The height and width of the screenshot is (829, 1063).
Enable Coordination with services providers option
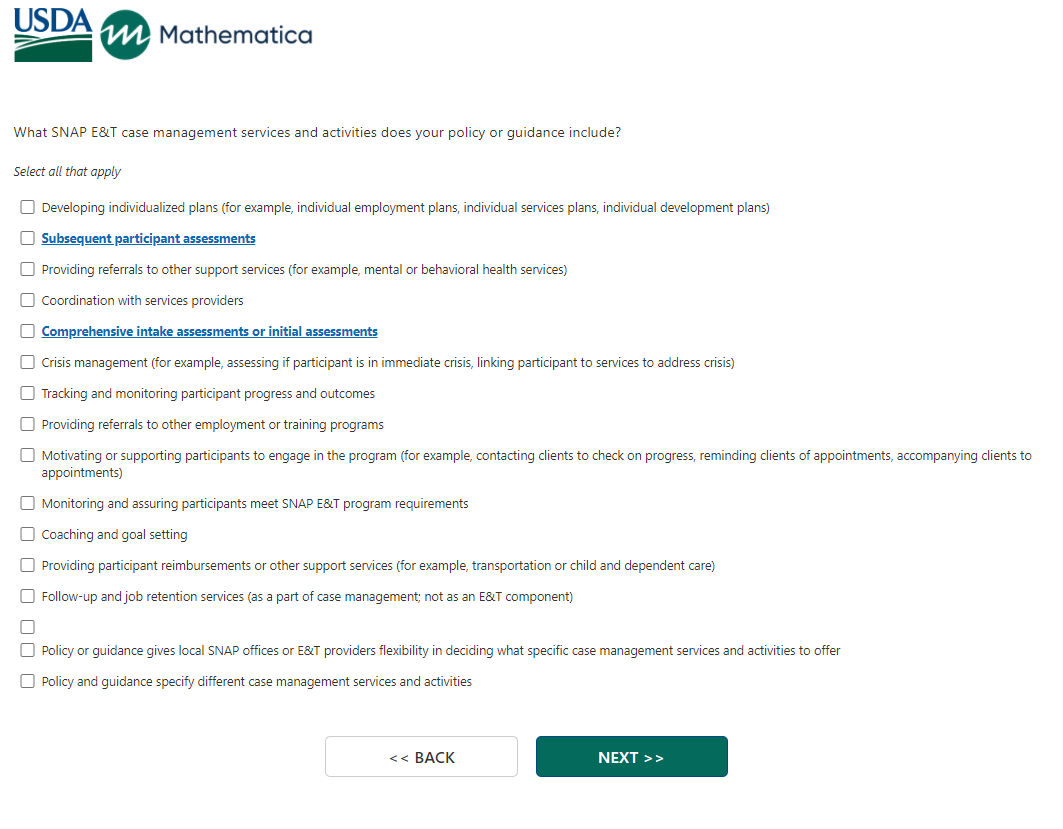click(28, 301)
